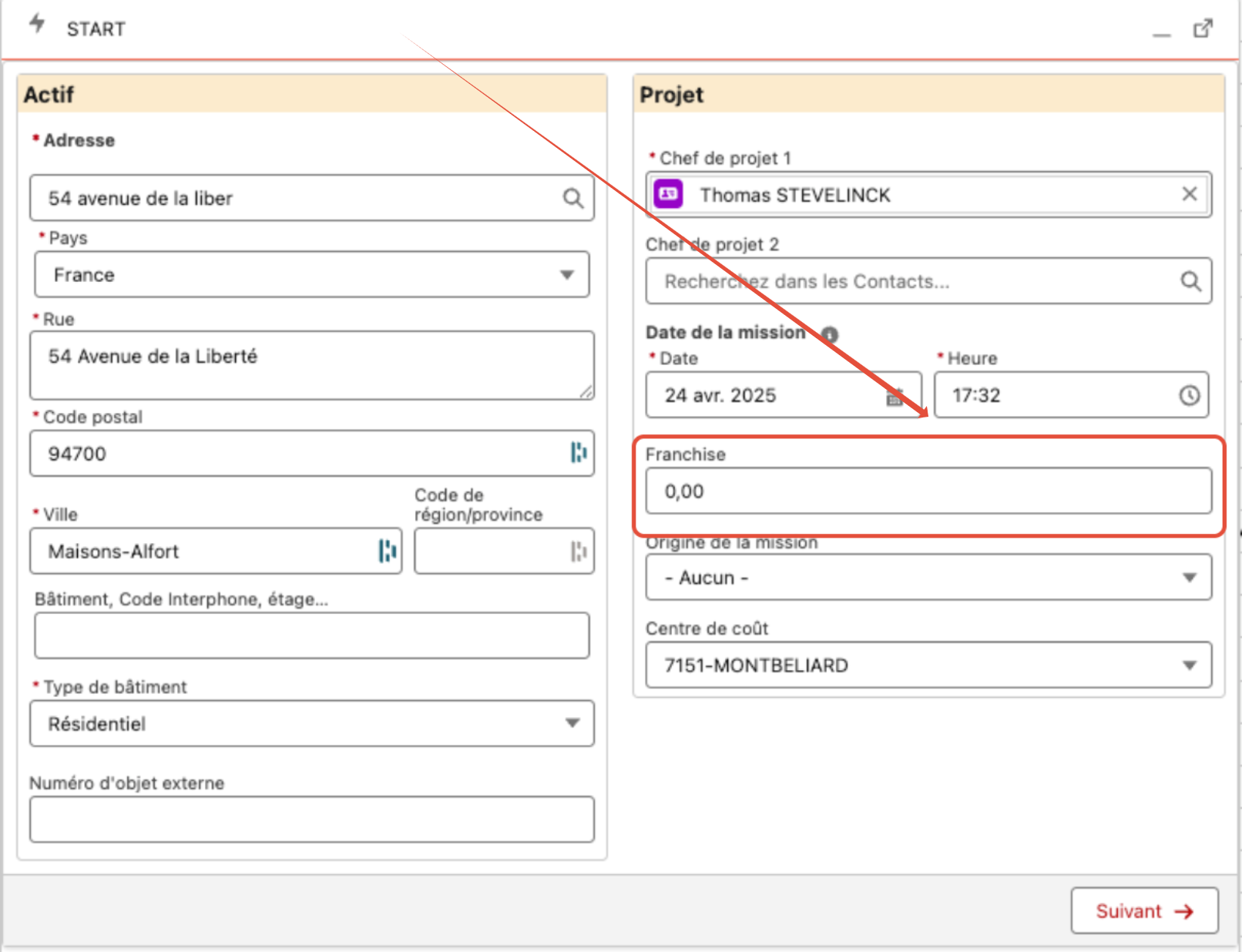Click the lightning bolt START flow icon

pyautogui.click(x=37, y=25)
